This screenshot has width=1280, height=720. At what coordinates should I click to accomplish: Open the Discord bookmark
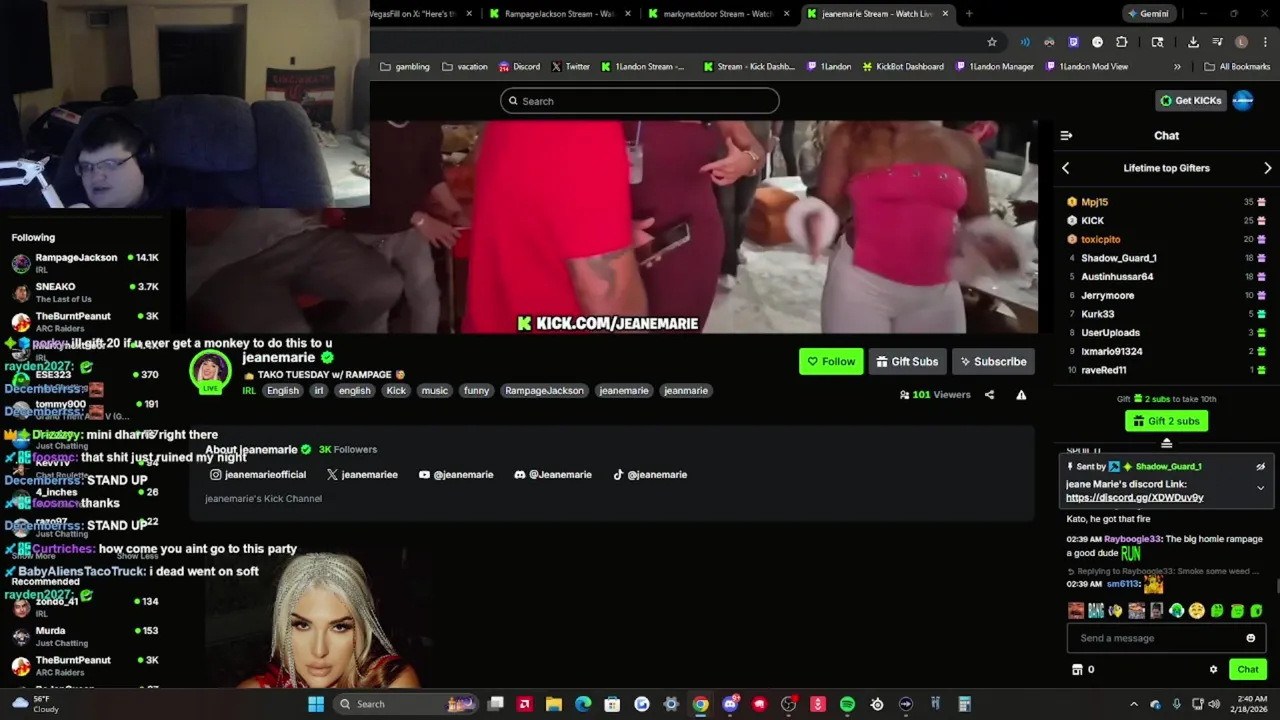tap(519, 67)
